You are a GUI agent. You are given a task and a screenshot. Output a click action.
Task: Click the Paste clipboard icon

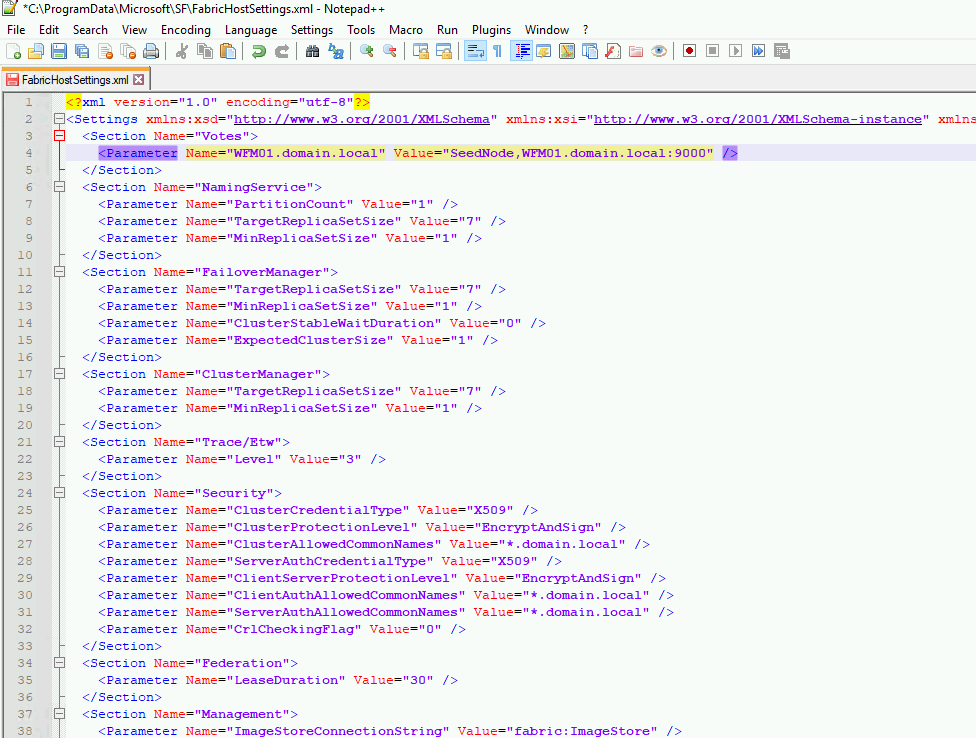pyautogui.click(x=228, y=51)
